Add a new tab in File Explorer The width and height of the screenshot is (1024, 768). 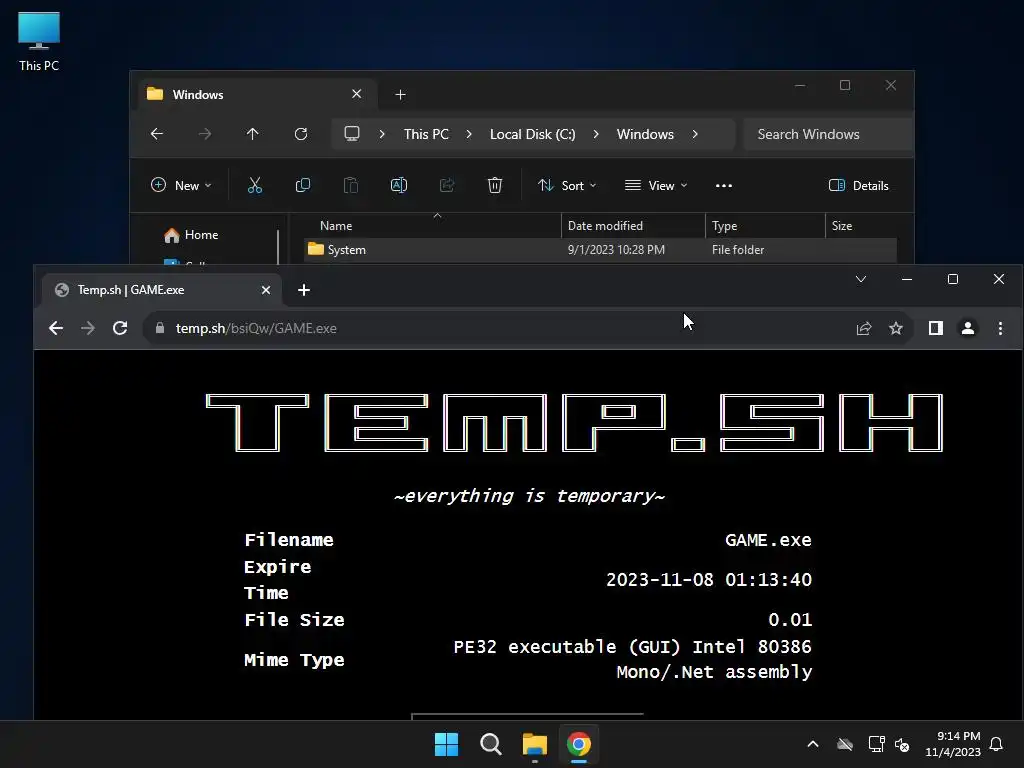point(400,95)
